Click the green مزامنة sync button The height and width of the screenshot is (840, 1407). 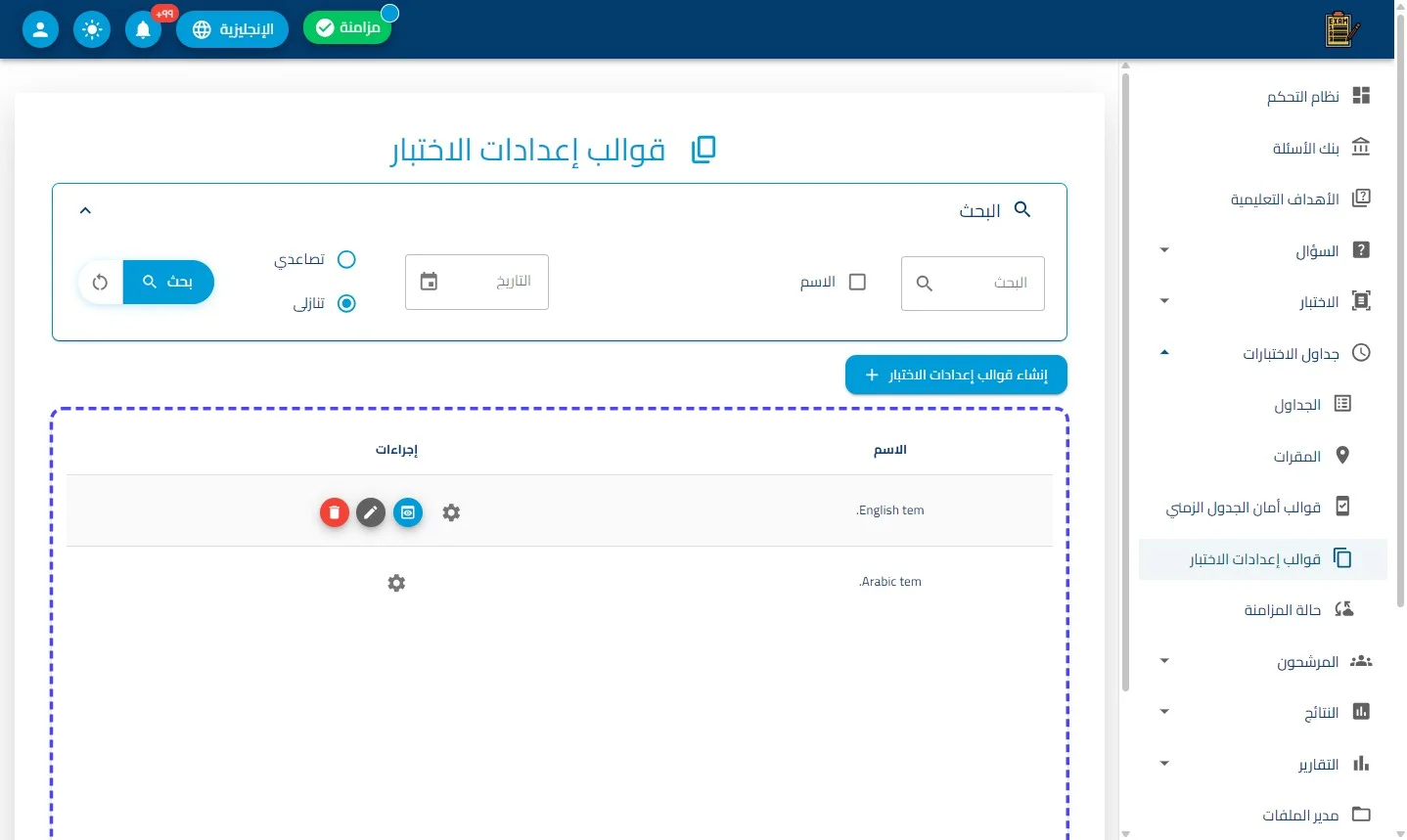pyautogui.click(x=347, y=27)
